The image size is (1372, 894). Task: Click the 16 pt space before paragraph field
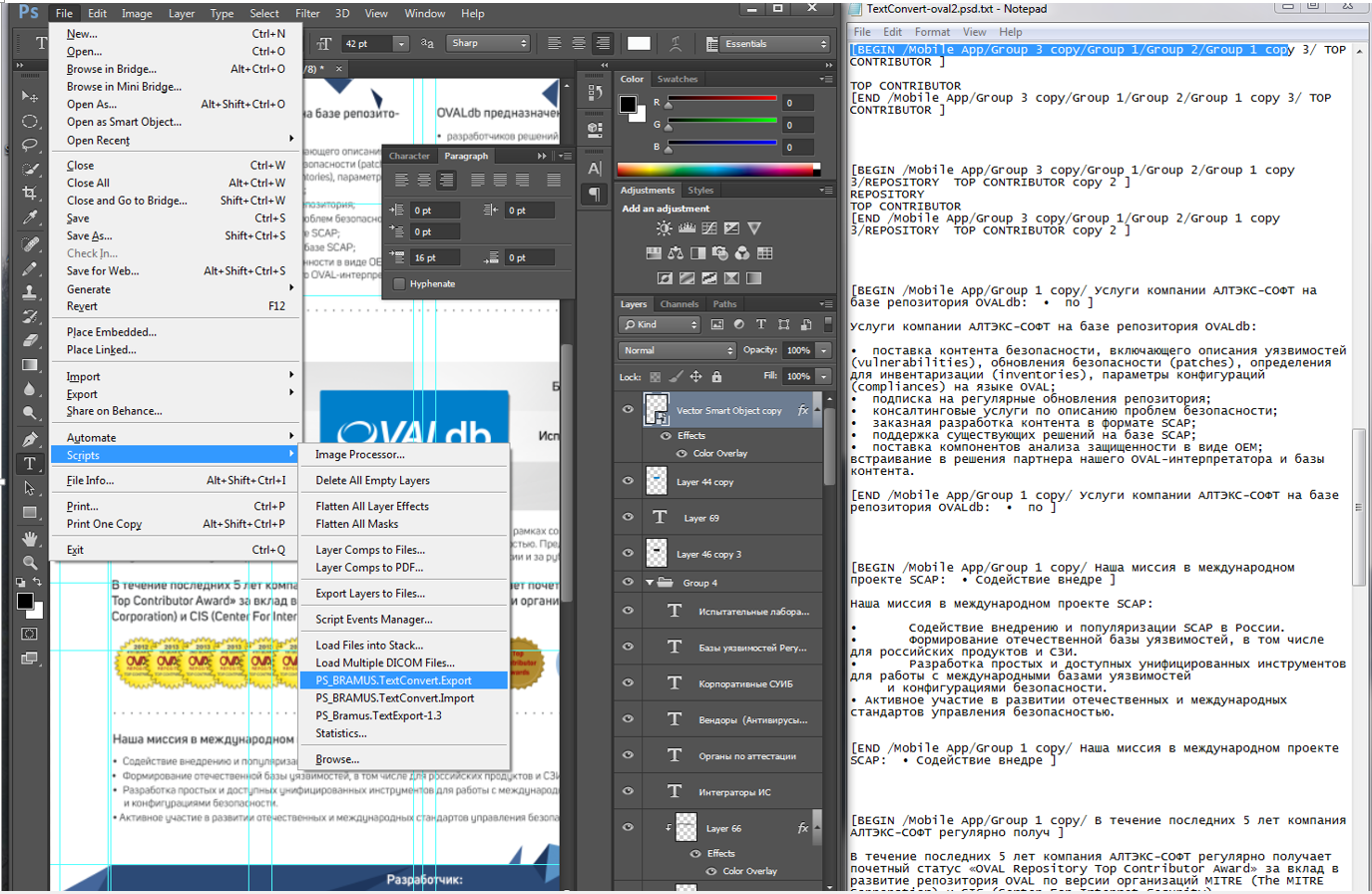click(436, 257)
